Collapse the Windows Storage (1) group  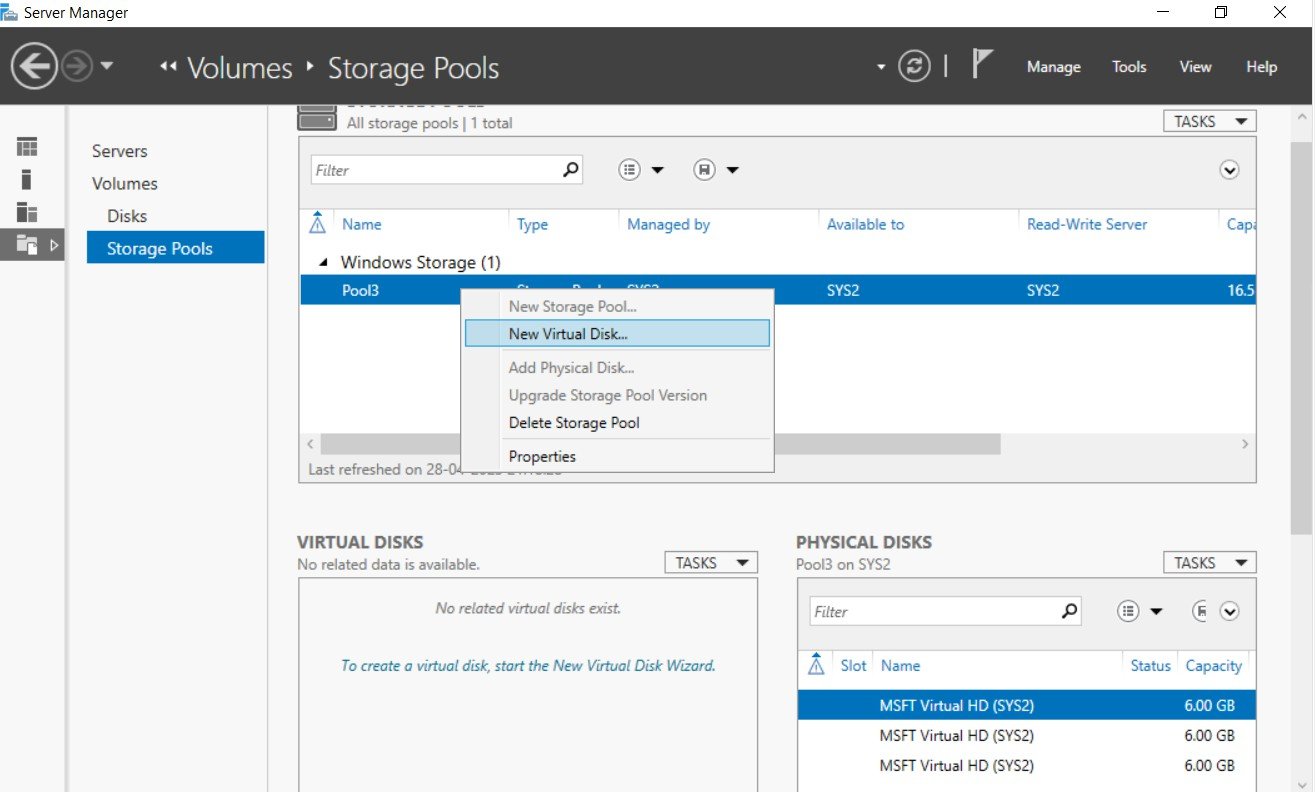[x=322, y=263]
